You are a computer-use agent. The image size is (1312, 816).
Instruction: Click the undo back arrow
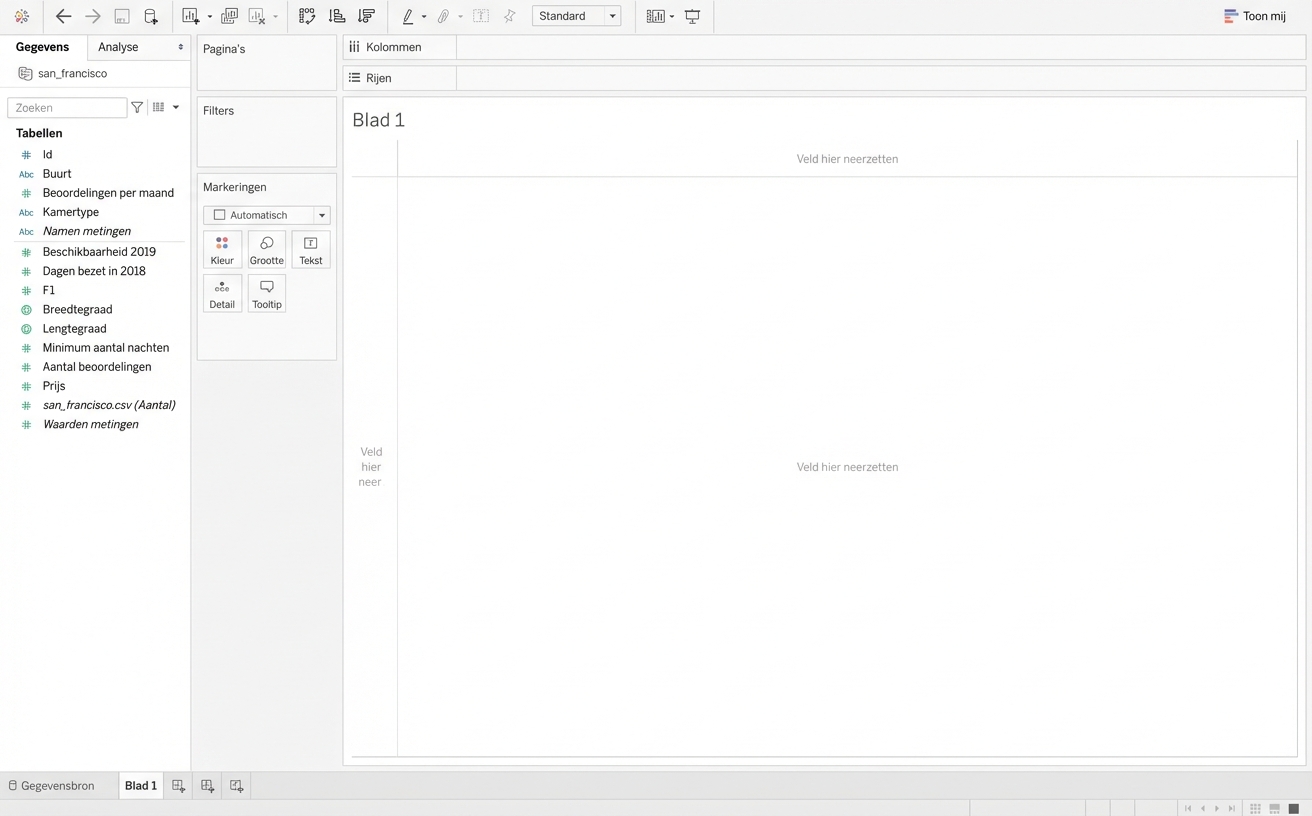tap(63, 16)
